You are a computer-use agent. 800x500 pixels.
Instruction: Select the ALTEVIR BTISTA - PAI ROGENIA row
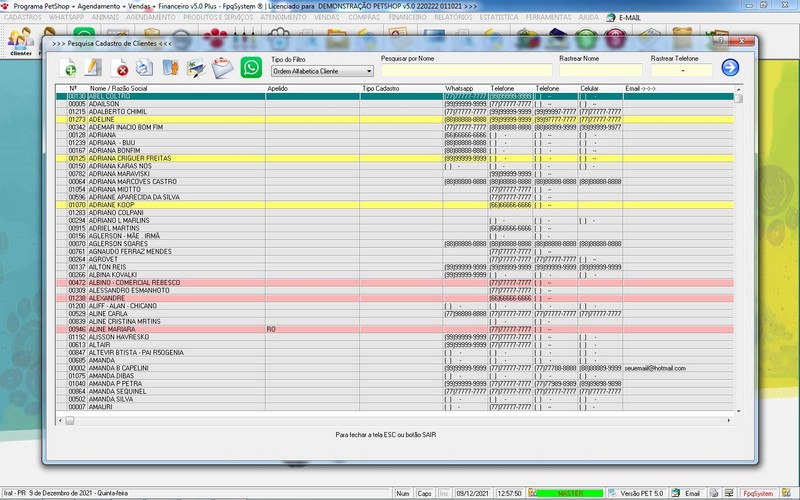pos(394,352)
